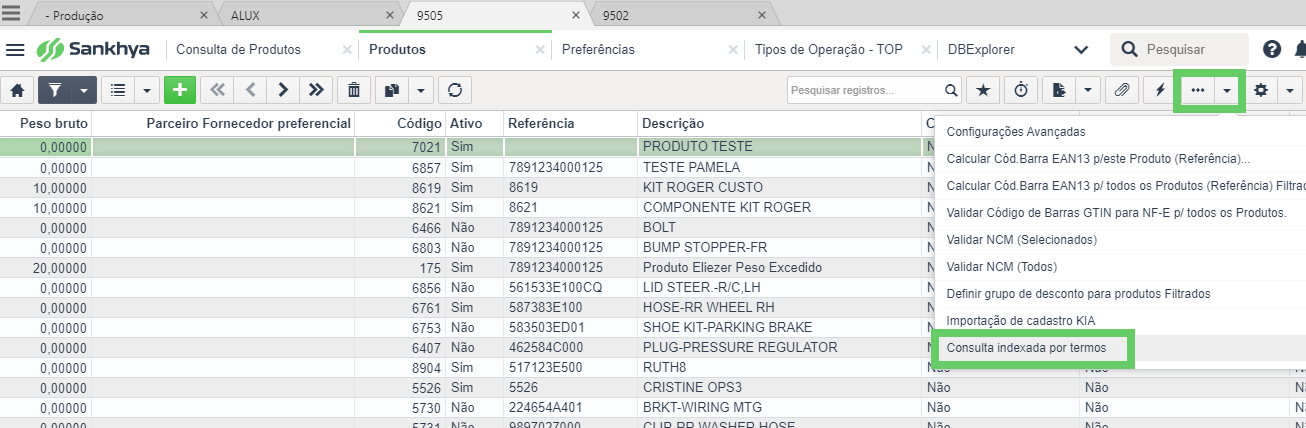This screenshot has width=1306, height=428.
Task: Open the notifications bell icon
Action: coord(1300,49)
